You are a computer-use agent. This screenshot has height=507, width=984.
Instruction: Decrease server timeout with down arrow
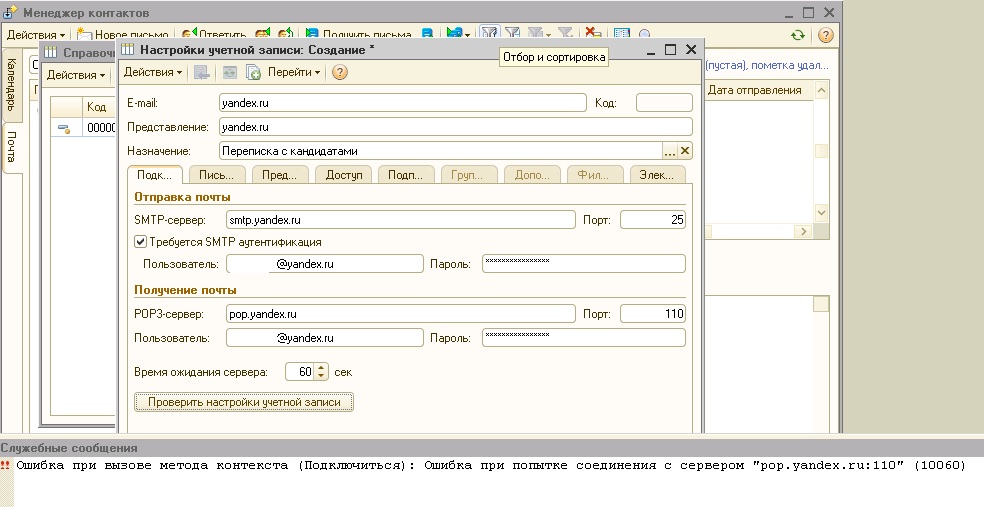tap(321, 375)
